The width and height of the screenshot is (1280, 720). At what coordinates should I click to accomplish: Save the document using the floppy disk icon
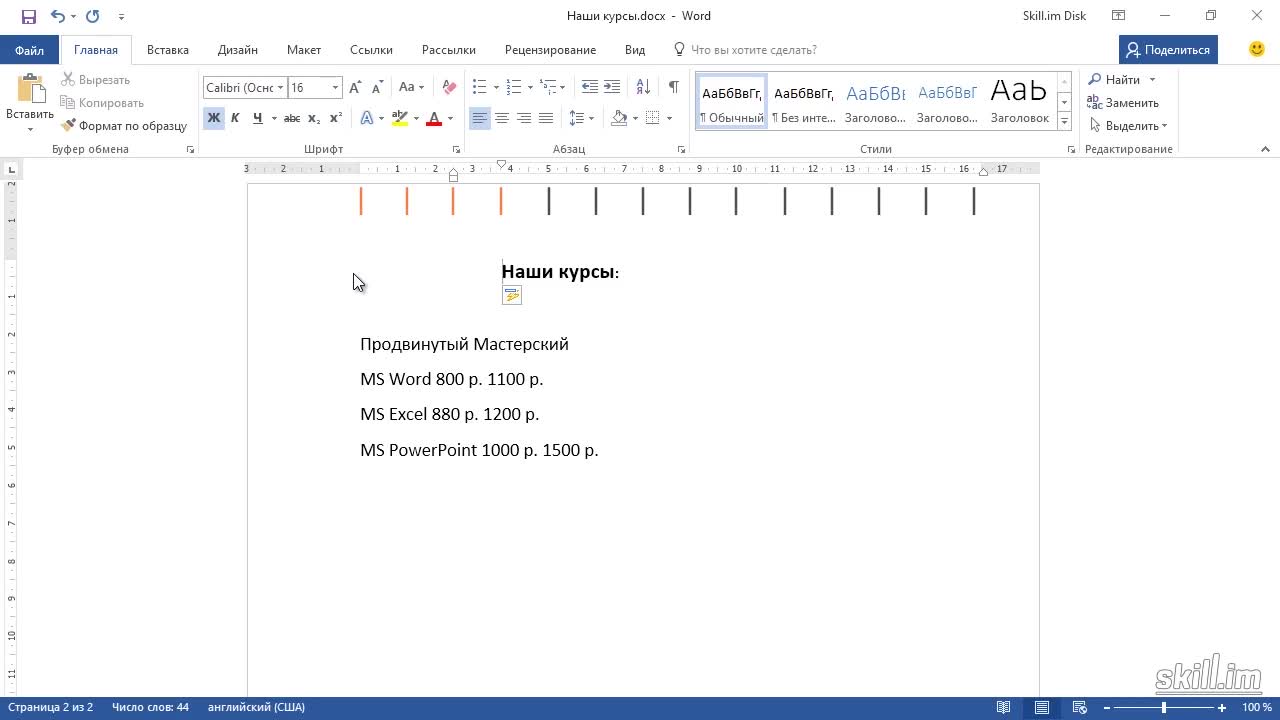(x=28, y=16)
